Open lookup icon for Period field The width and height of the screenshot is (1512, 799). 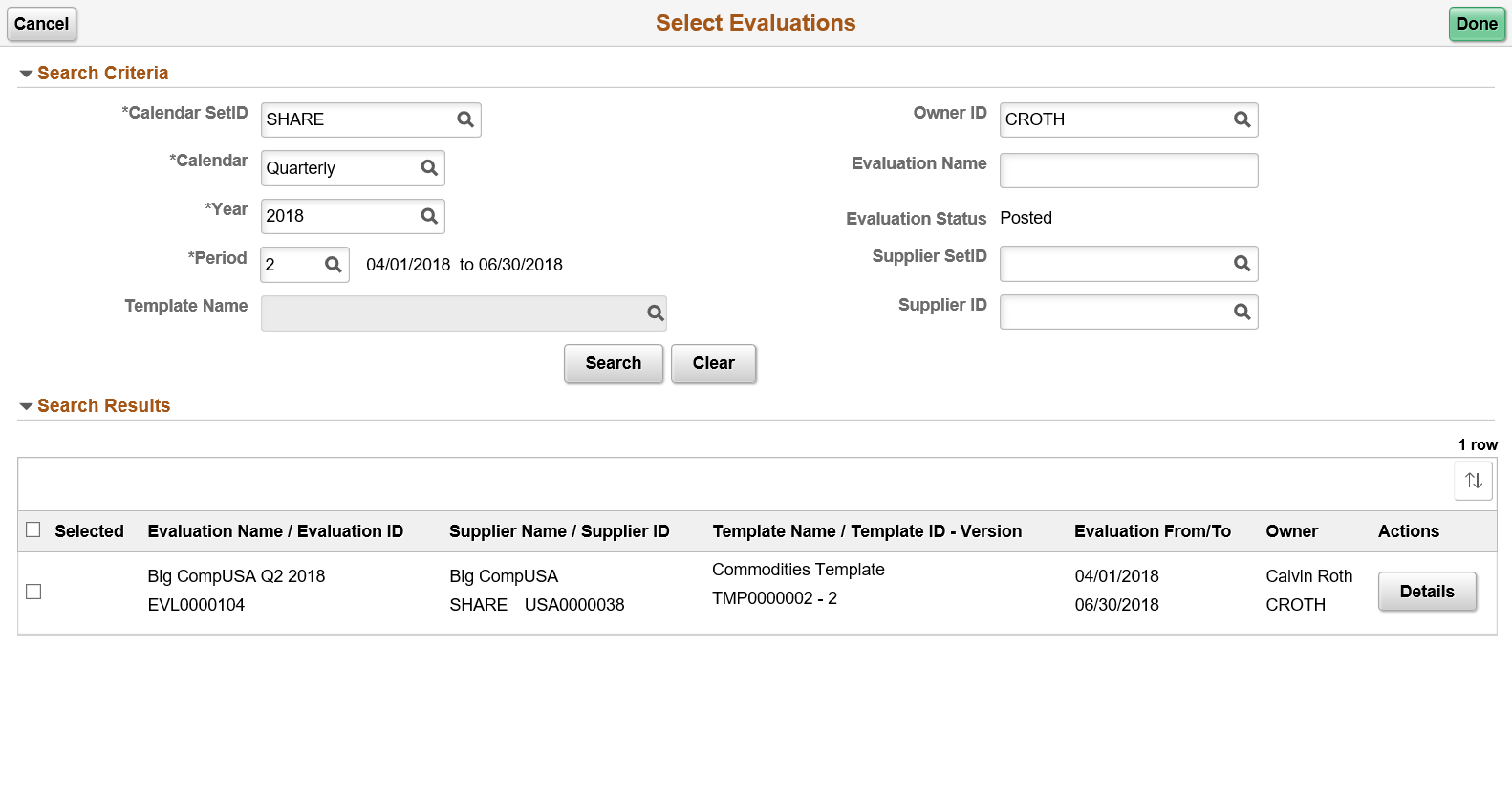tap(333, 265)
